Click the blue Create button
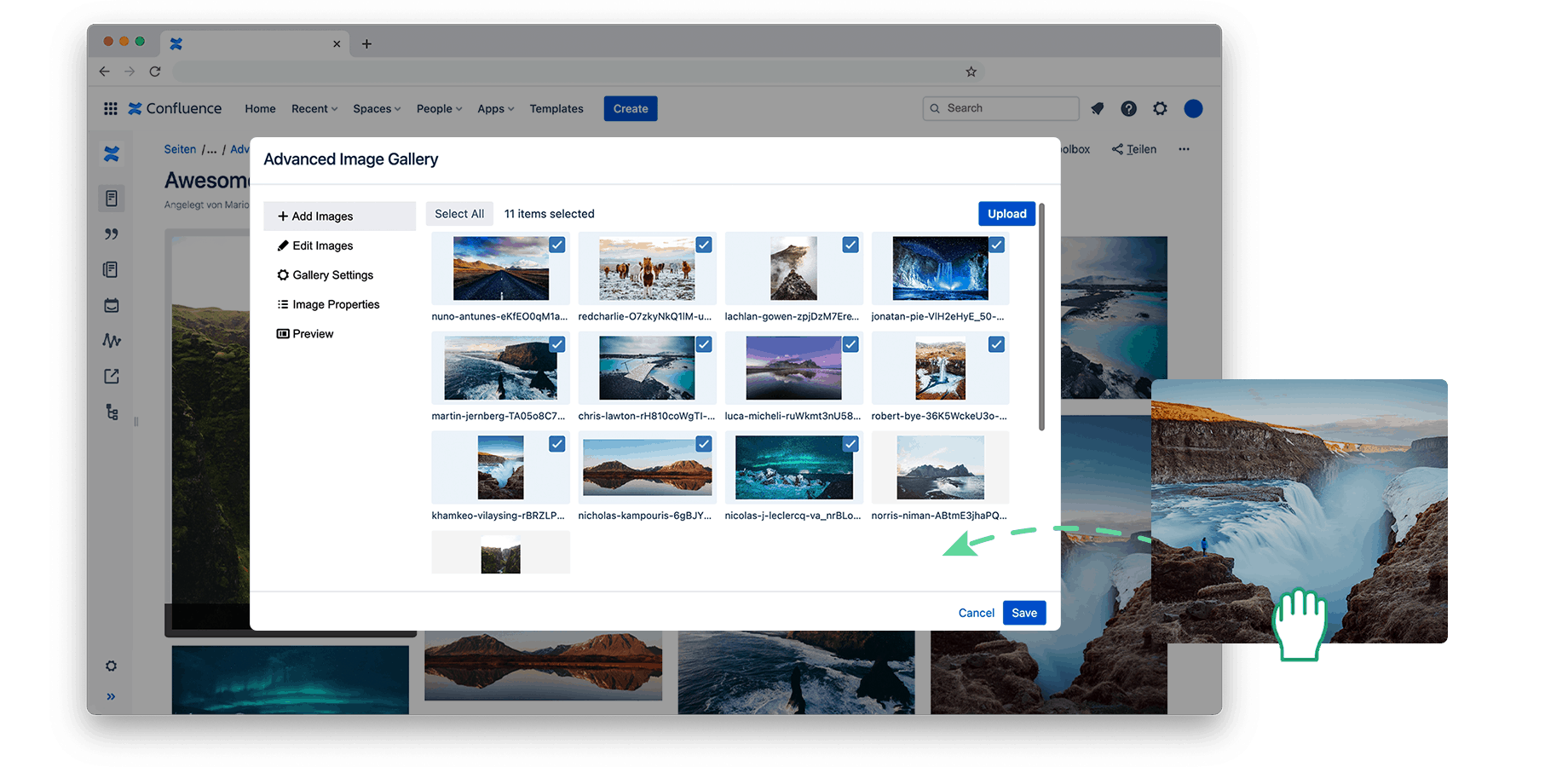Screen dimensions: 1568x767 (631, 108)
